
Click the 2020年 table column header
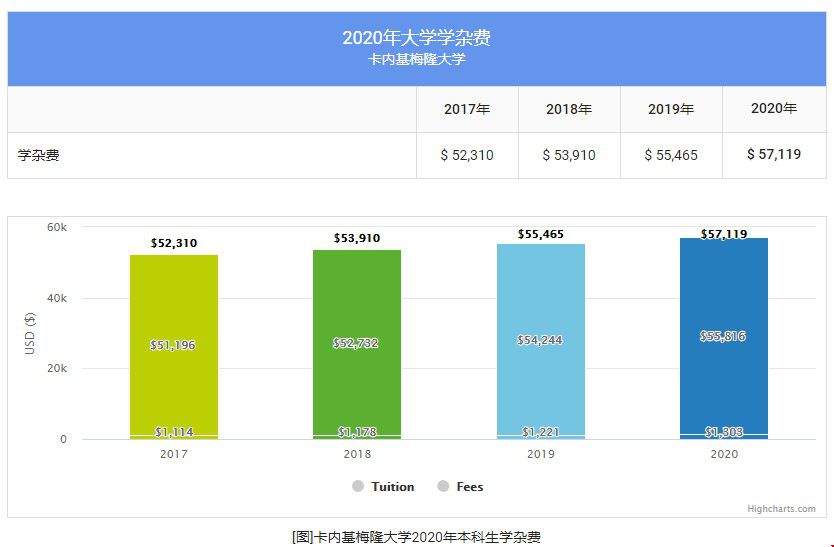[x=774, y=109]
